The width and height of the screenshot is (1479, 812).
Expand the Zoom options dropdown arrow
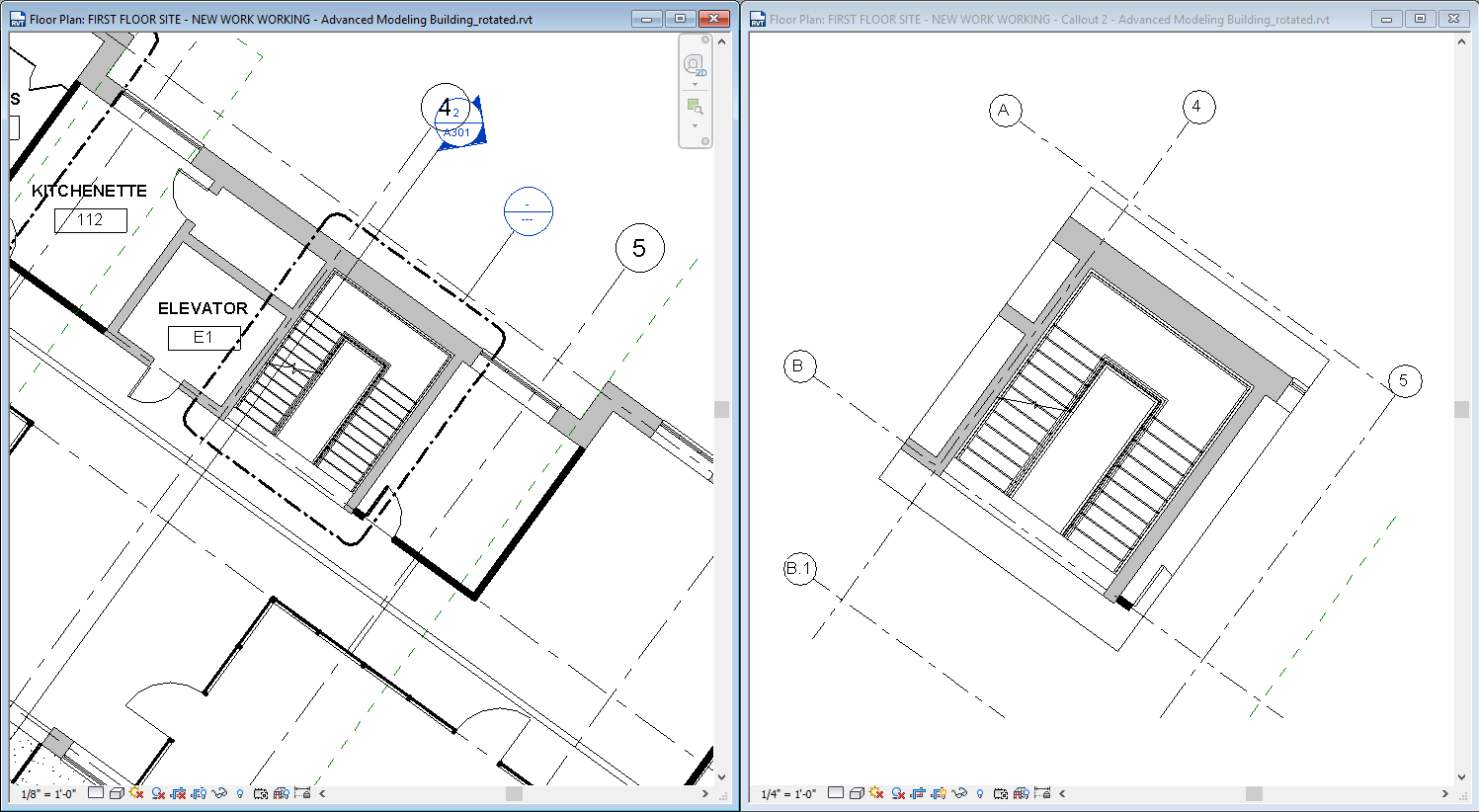pyautogui.click(x=695, y=125)
